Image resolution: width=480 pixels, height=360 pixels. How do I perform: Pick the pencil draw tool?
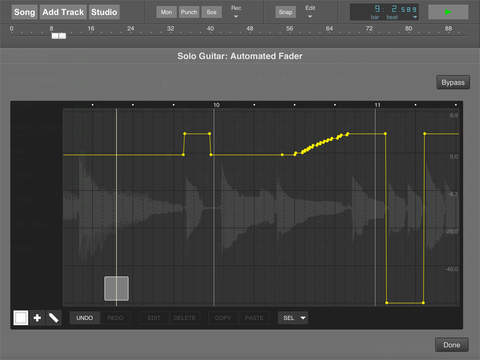click(54, 318)
